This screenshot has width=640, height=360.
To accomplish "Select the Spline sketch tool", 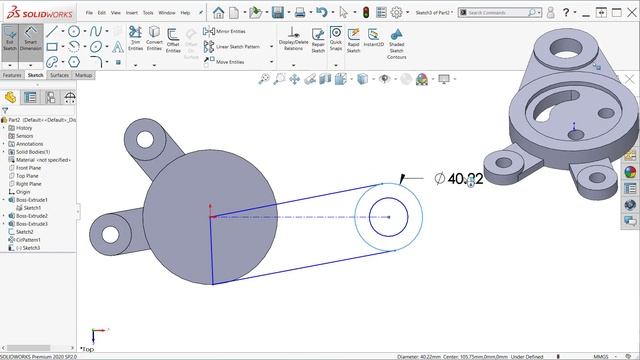I will click(96, 31).
